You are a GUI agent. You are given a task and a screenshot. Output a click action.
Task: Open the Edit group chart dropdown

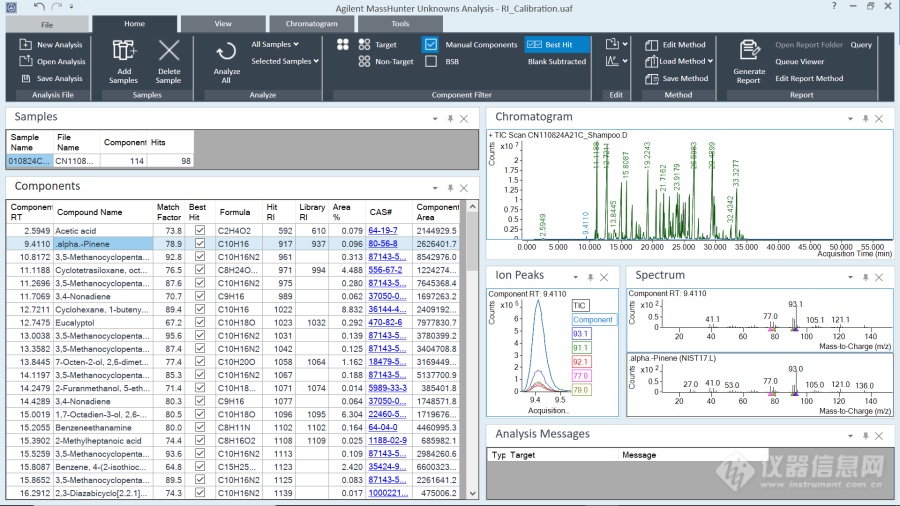(x=625, y=61)
